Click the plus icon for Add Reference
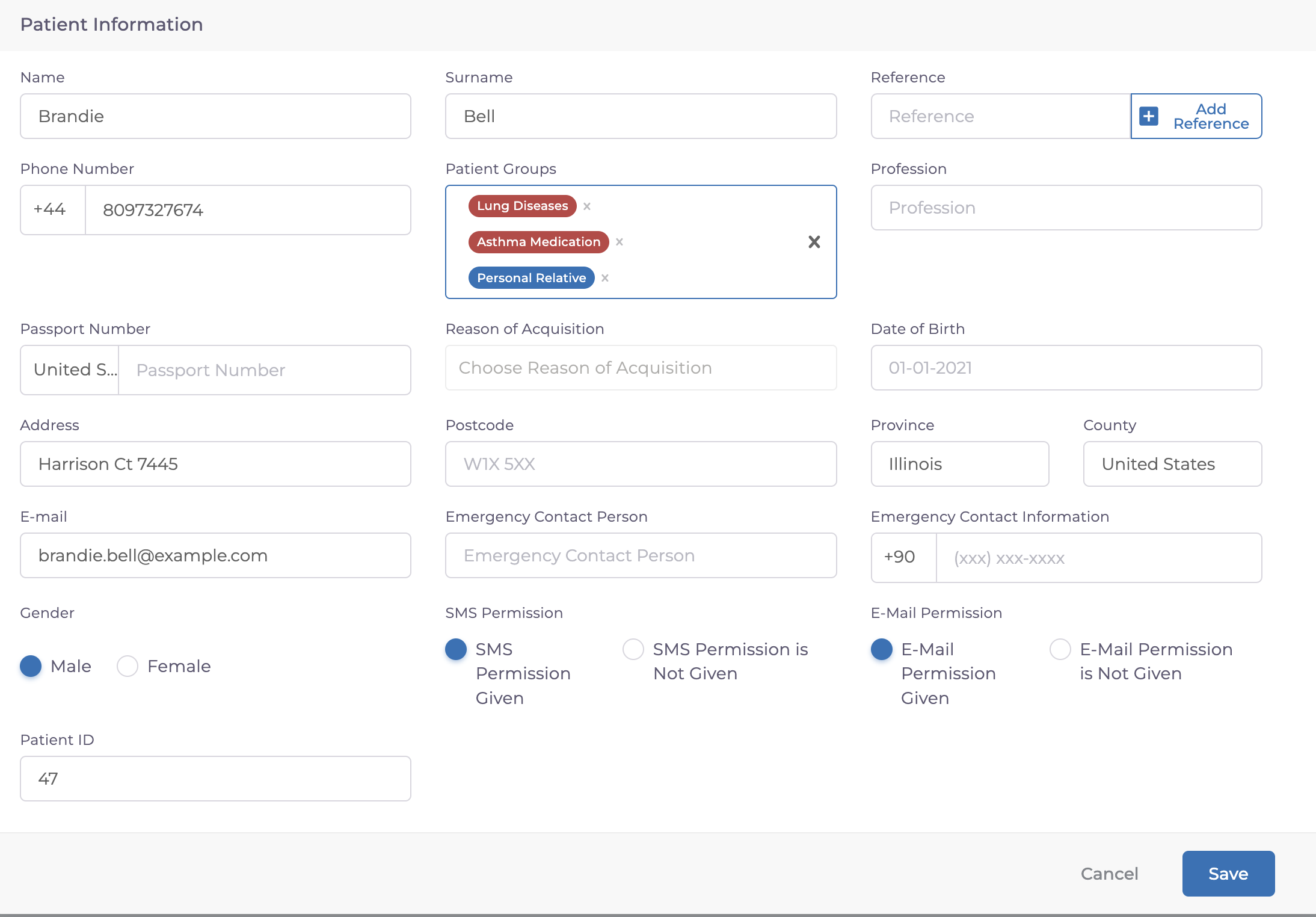The image size is (1316, 917). (1149, 116)
